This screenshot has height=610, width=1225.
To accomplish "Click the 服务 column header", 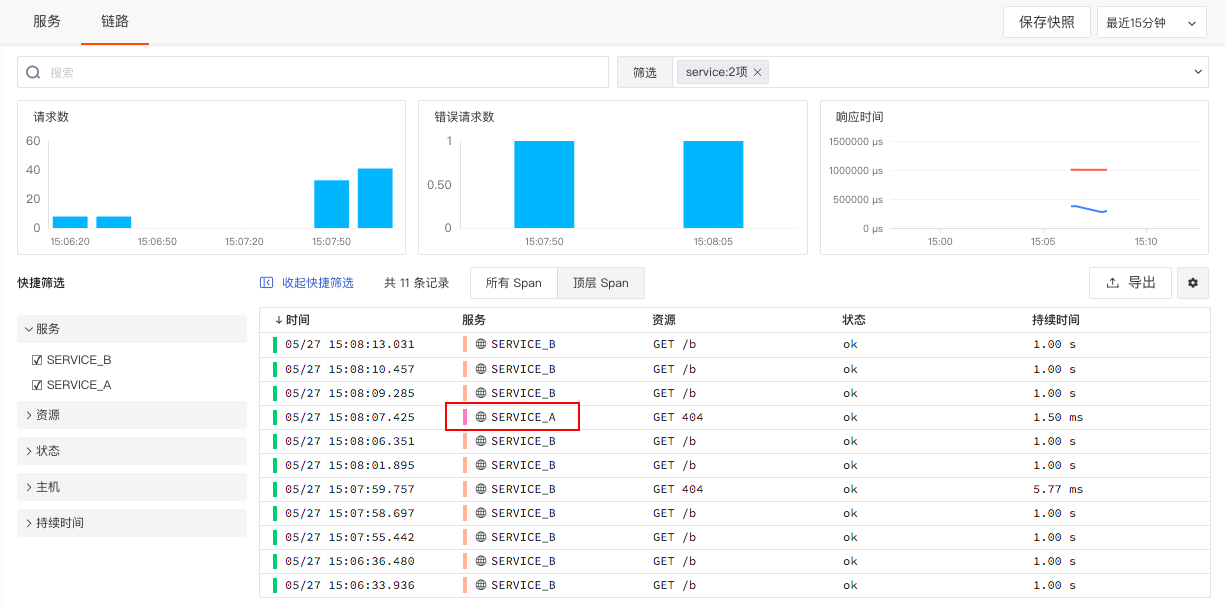I will click(474, 320).
